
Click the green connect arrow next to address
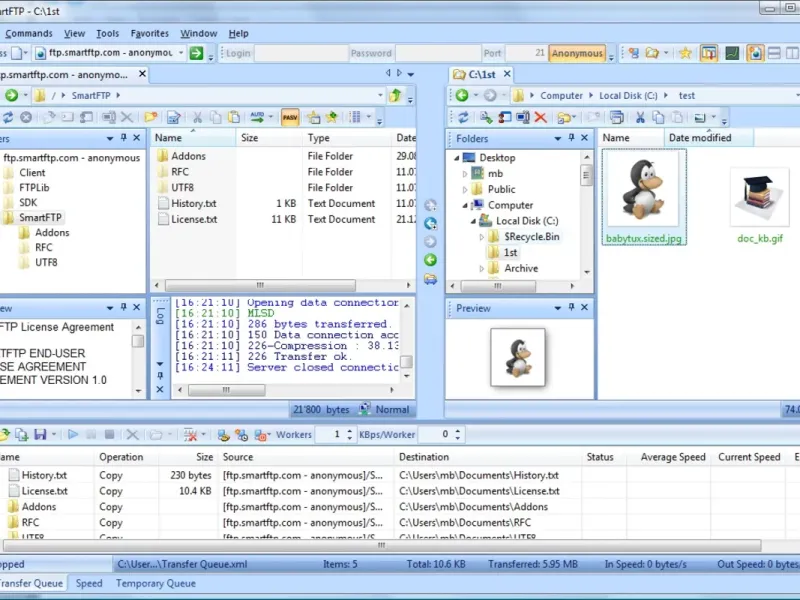pos(196,53)
